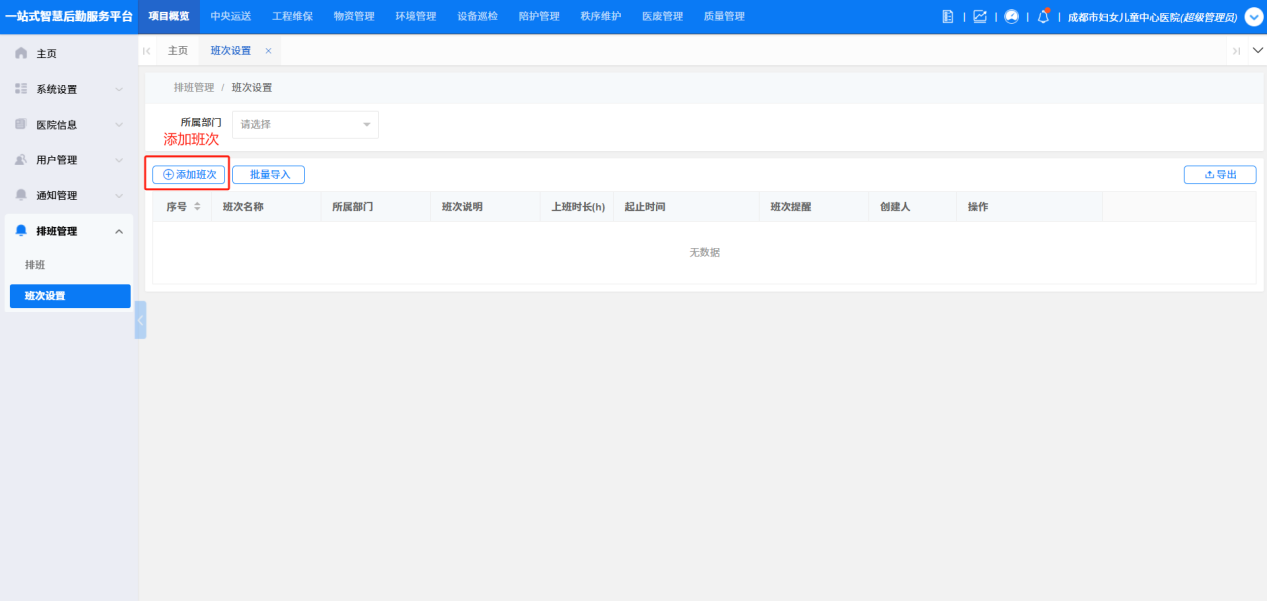Click the 系统设置 grid icon in sidebar
Image resolution: width=1267 pixels, height=601 pixels.
(21, 89)
